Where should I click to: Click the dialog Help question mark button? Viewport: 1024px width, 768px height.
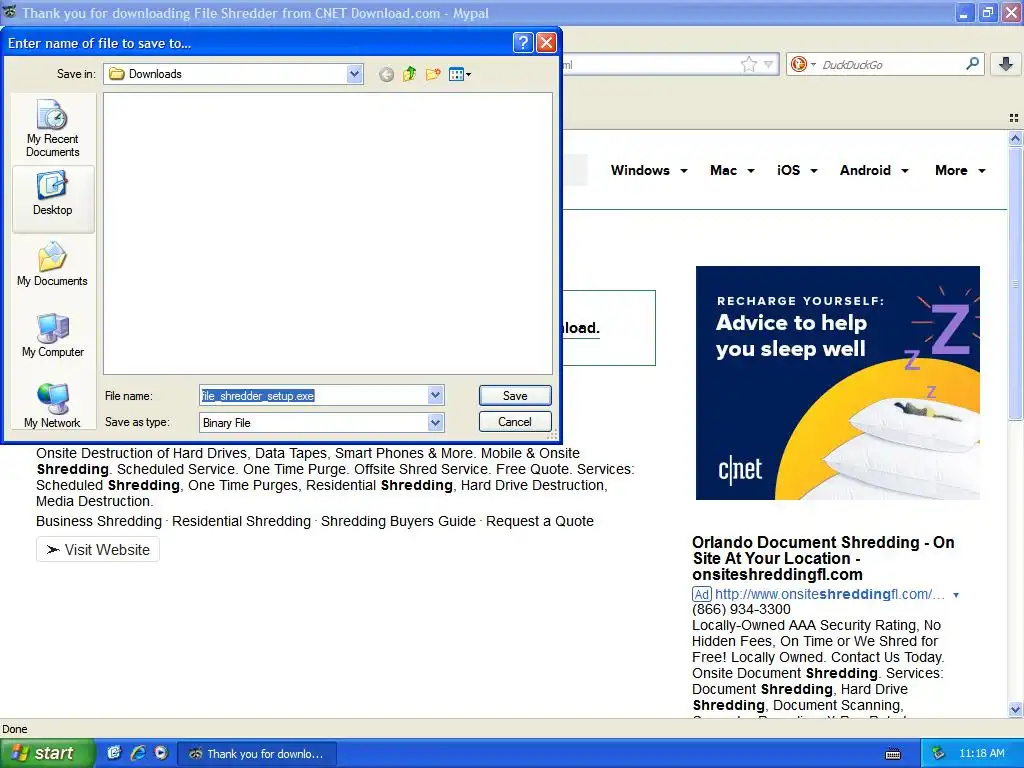pyautogui.click(x=523, y=43)
